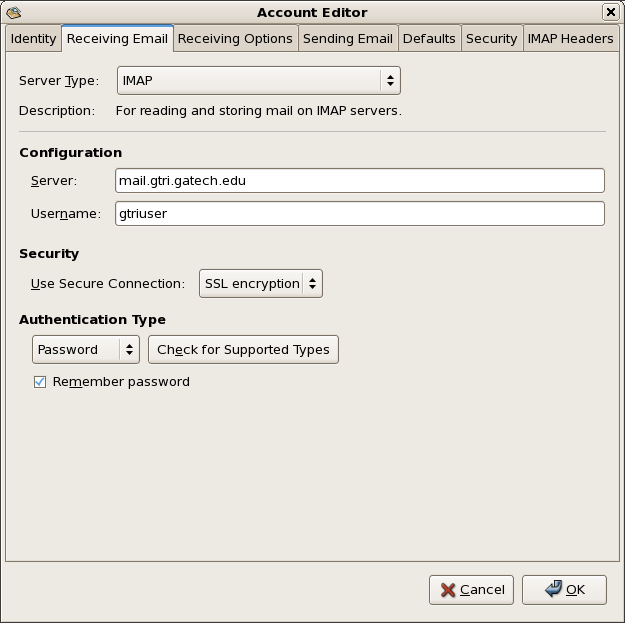Open the Authentication Type Password dropdown
Image resolution: width=625 pixels, height=623 pixels.
click(86, 350)
